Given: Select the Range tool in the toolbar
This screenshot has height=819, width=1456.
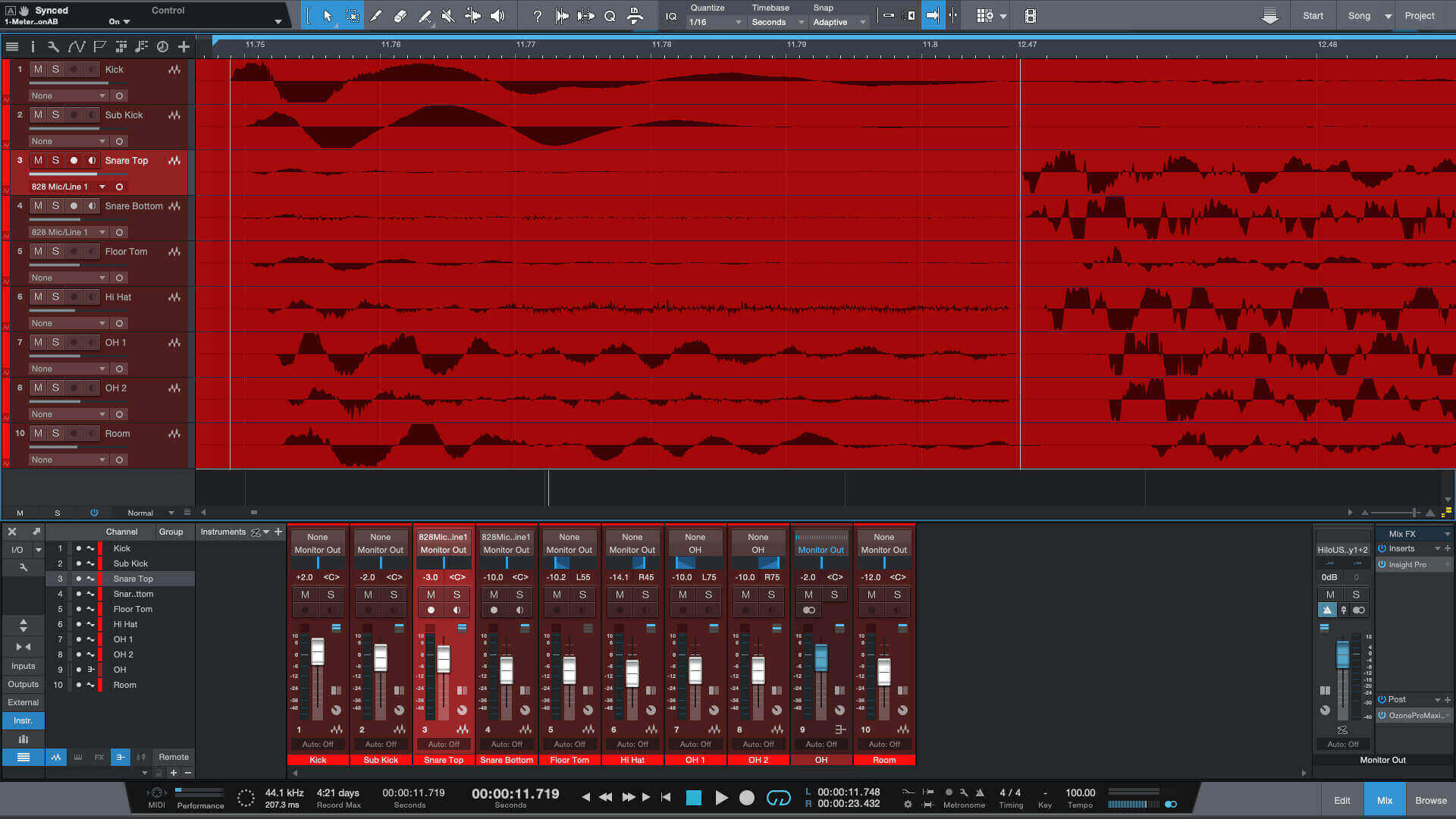Looking at the screenshot, I should (353, 15).
